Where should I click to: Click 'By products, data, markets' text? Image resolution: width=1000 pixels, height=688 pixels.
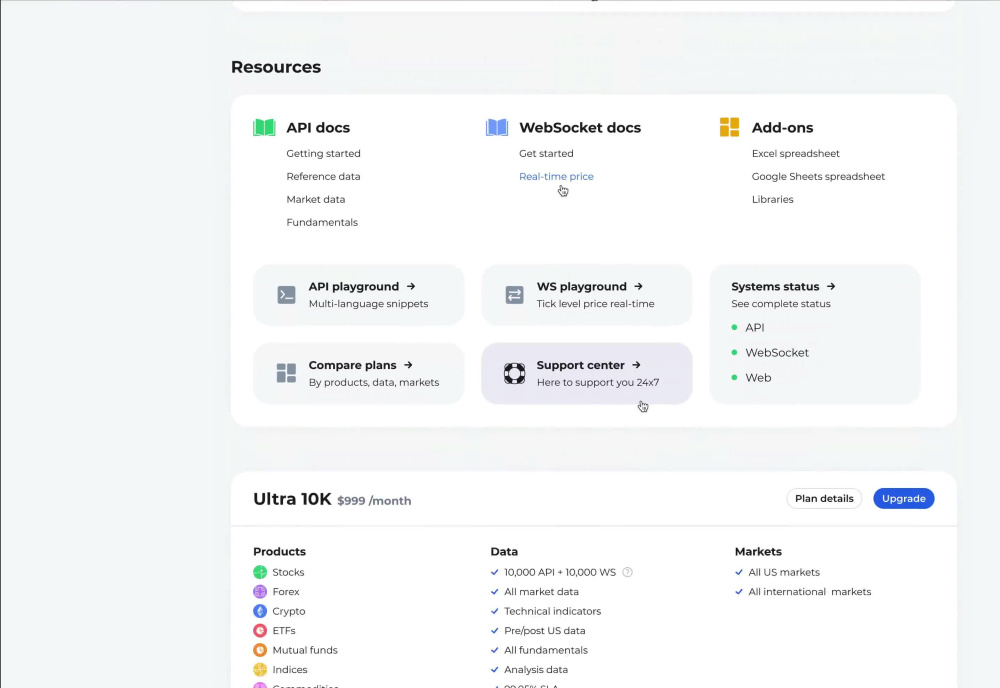click(x=374, y=383)
